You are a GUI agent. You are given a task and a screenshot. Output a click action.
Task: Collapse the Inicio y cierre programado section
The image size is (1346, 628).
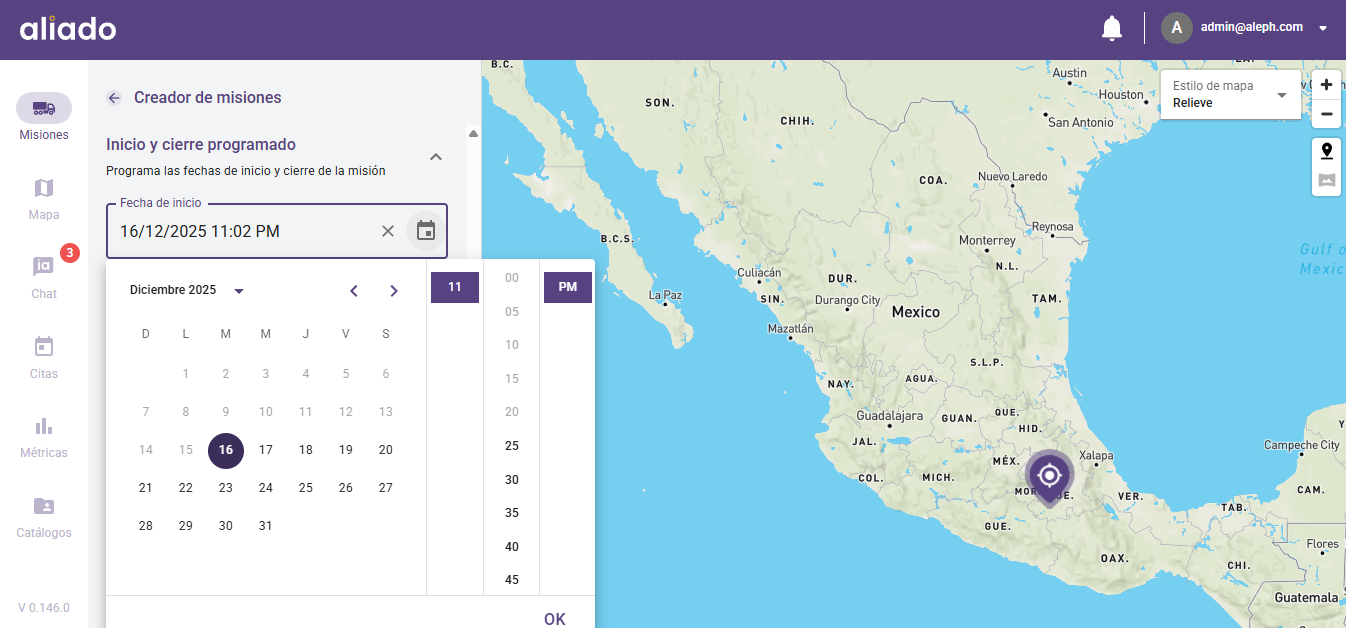(x=436, y=157)
